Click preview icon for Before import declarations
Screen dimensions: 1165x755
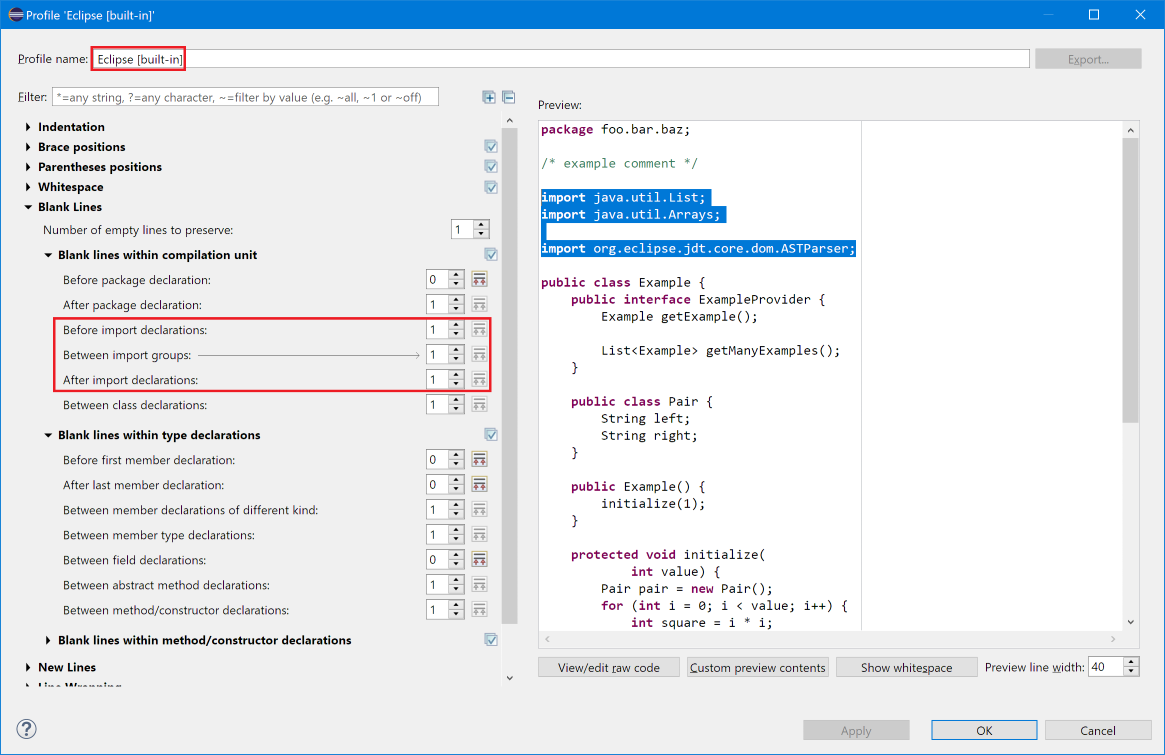click(479, 329)
